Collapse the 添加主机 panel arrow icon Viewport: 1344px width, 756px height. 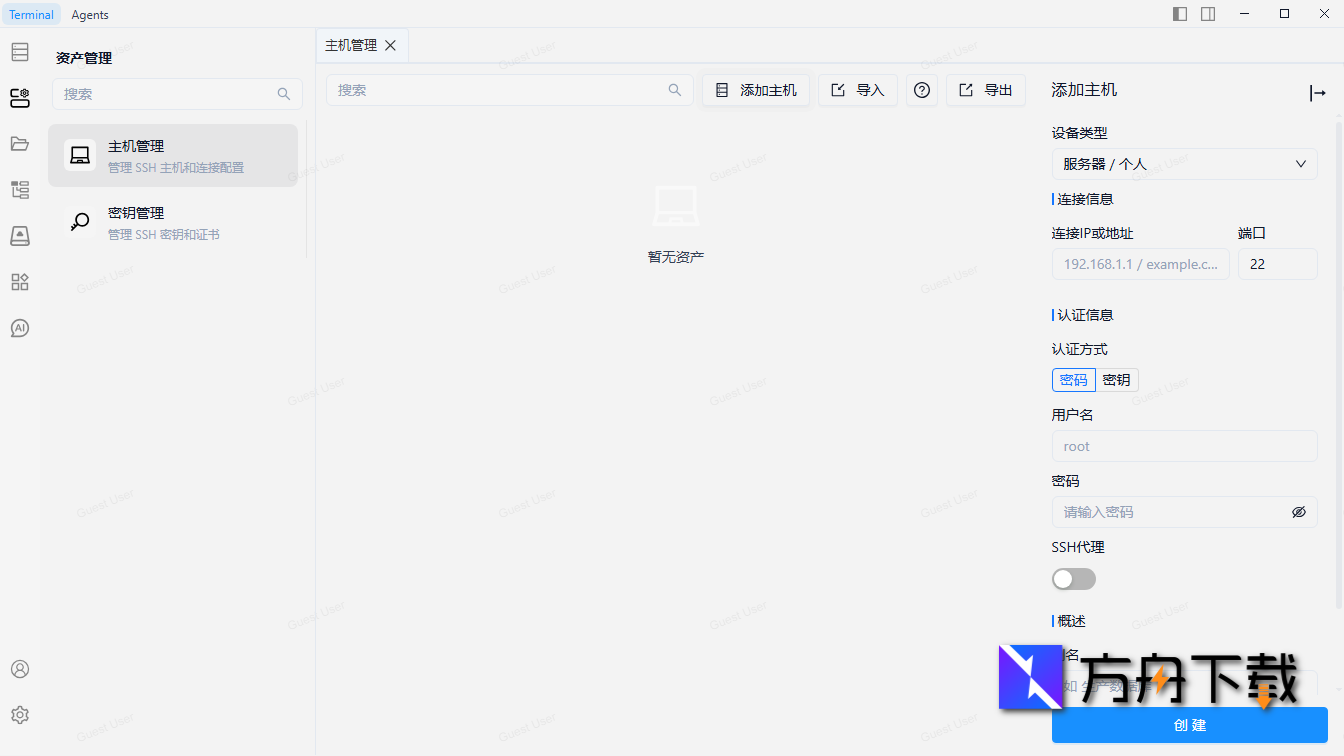[x=1318, y=93]
